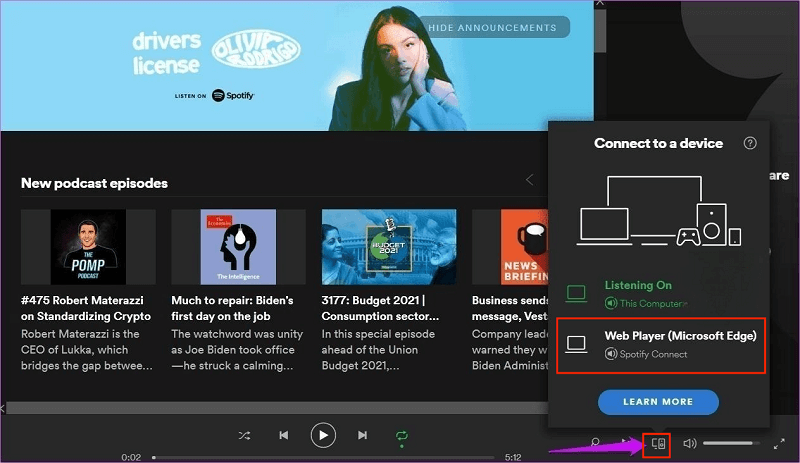Skip to the next track
800x463 pixels.
362,436
